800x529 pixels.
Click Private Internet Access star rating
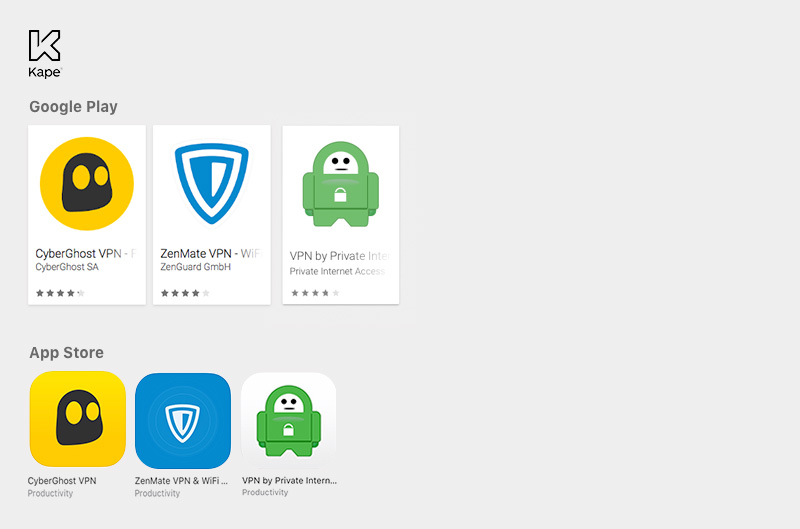(315, 293)
